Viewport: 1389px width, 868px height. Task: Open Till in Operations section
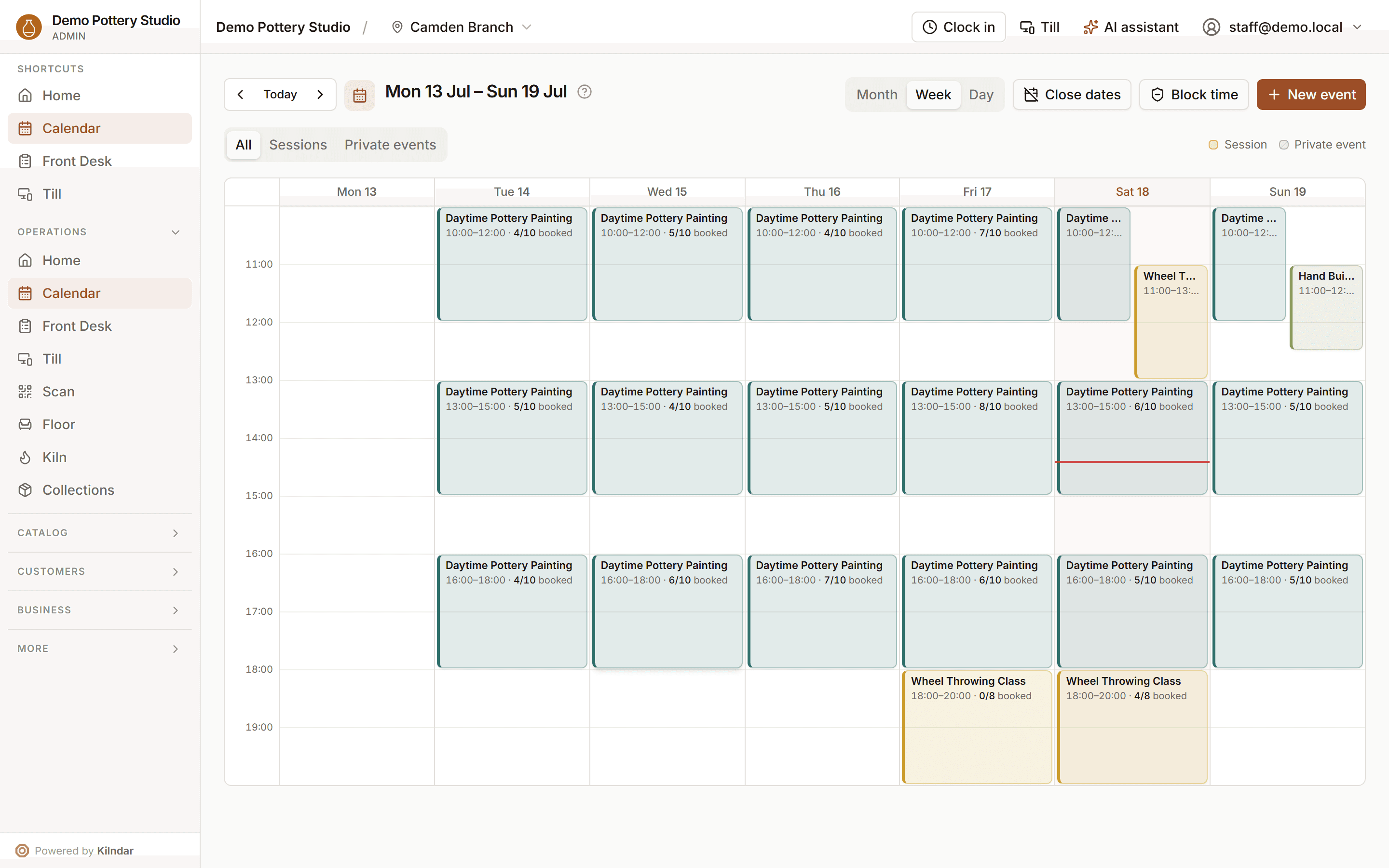(x=100, y=359)
